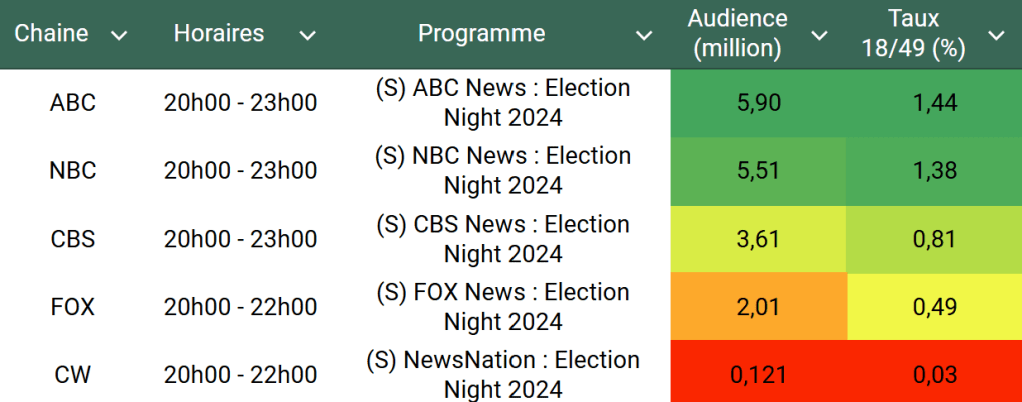Expand the Taux 18/49 (%) column chevron

(996, 35)
